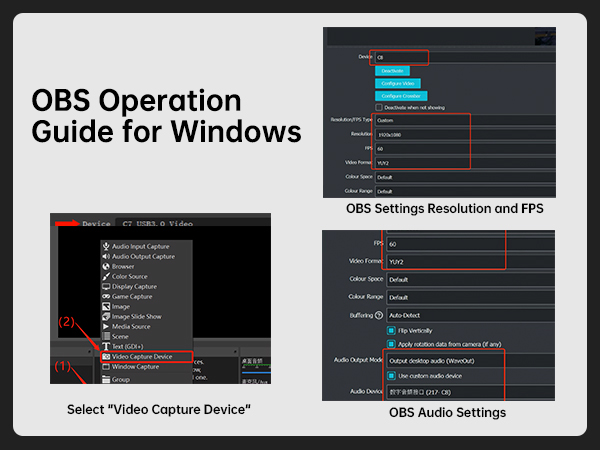The height and width of the screenshot is (450, 600).
Task: Open Video Format dropdown in Resolution settings panel
Action: (465, 163)
